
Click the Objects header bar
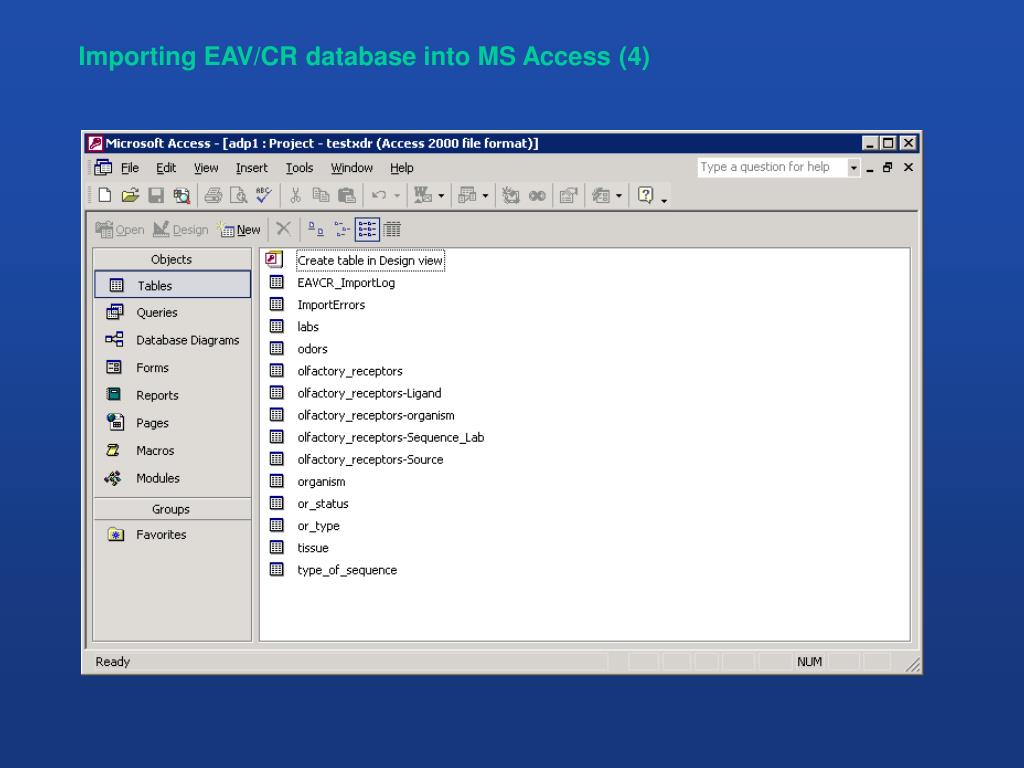(x=172, y=259)
